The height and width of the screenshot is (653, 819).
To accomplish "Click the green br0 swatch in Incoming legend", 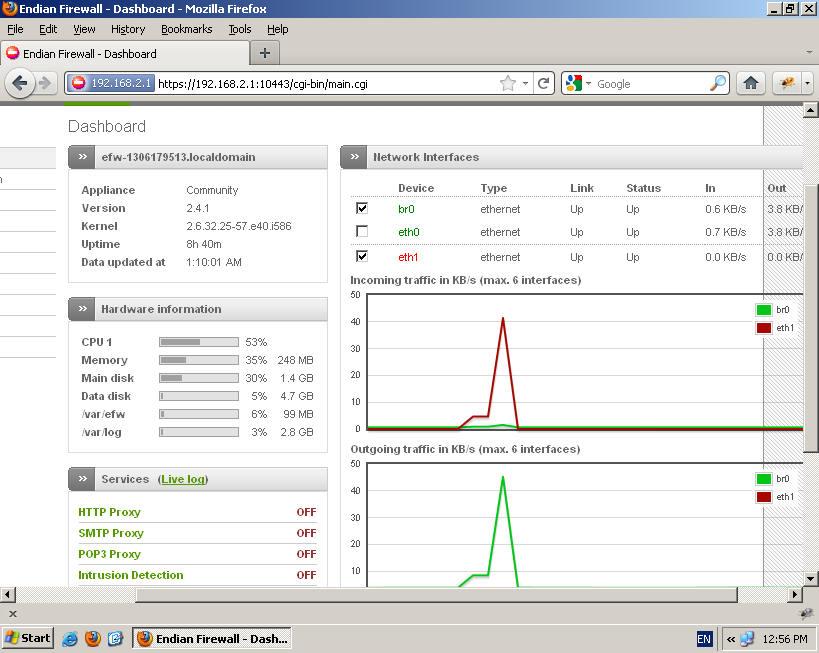I will click(x=764, y=310).
